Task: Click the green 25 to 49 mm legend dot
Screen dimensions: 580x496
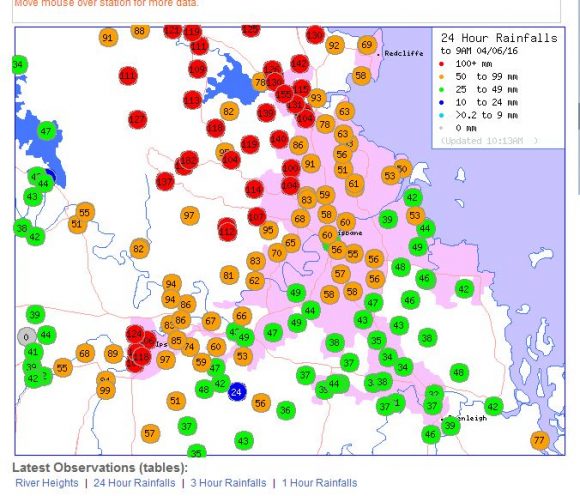Action: pyautogui.click(x=441, y=90)
